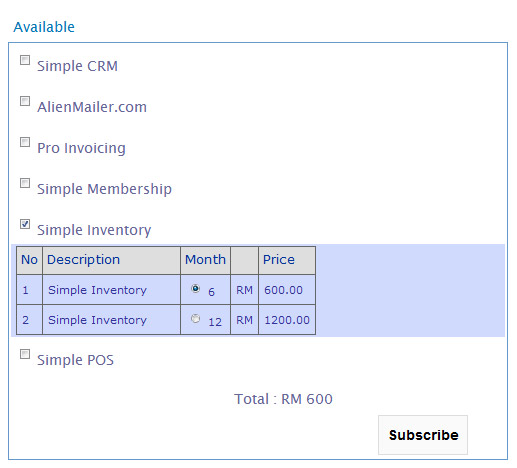The width and height of the screenshot is (517, 468).
Task: Click the Month column header
Action: 205,260
